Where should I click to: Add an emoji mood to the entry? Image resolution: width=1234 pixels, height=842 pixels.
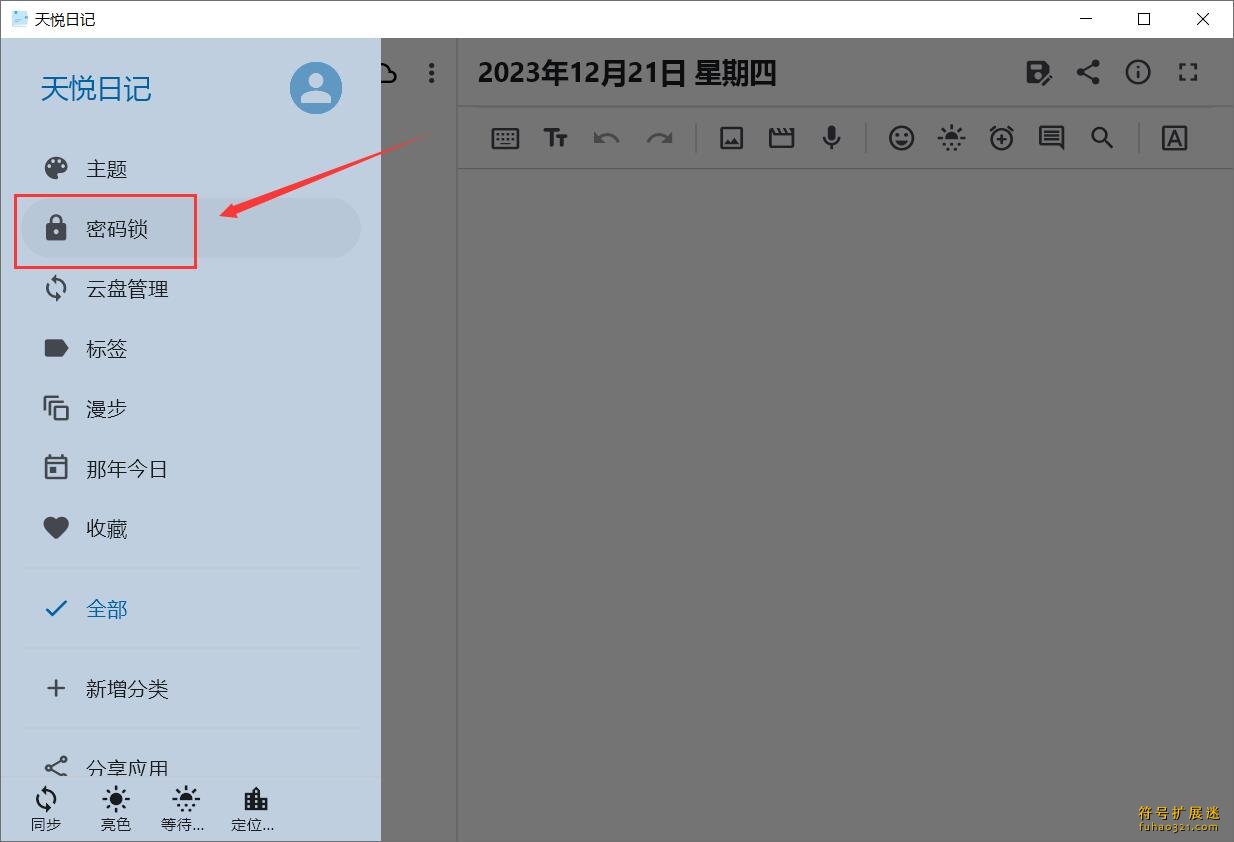coord(901,138)
